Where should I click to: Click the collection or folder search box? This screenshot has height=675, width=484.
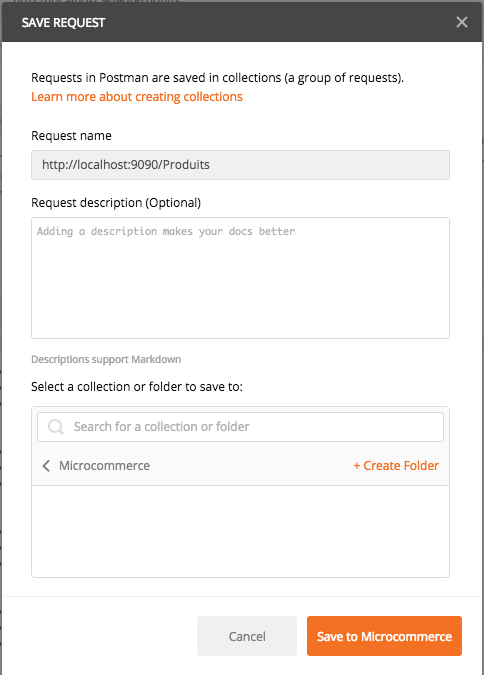click(240, 427)
